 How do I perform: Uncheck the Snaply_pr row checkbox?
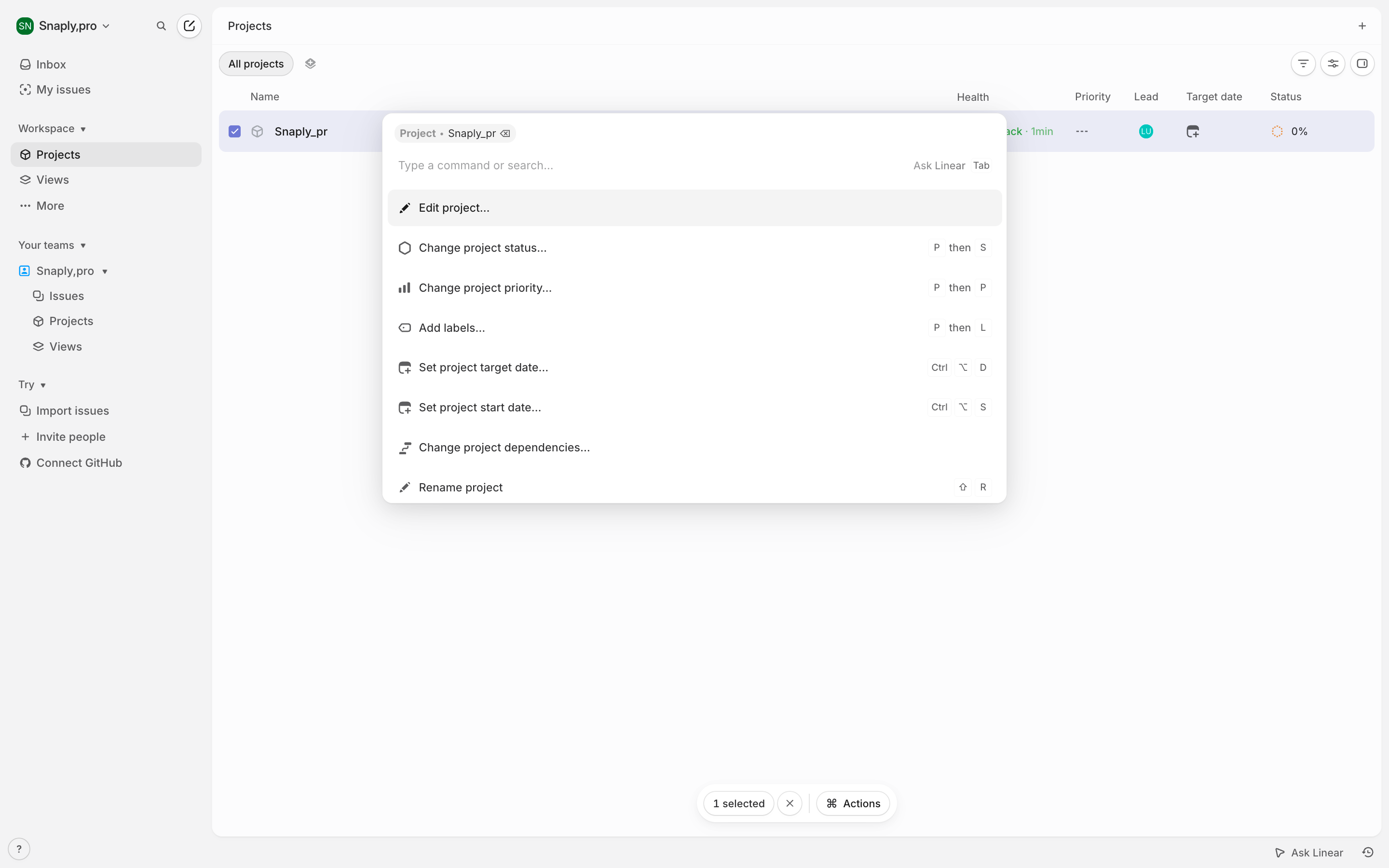pyautogui.click(x=235, y=132)
